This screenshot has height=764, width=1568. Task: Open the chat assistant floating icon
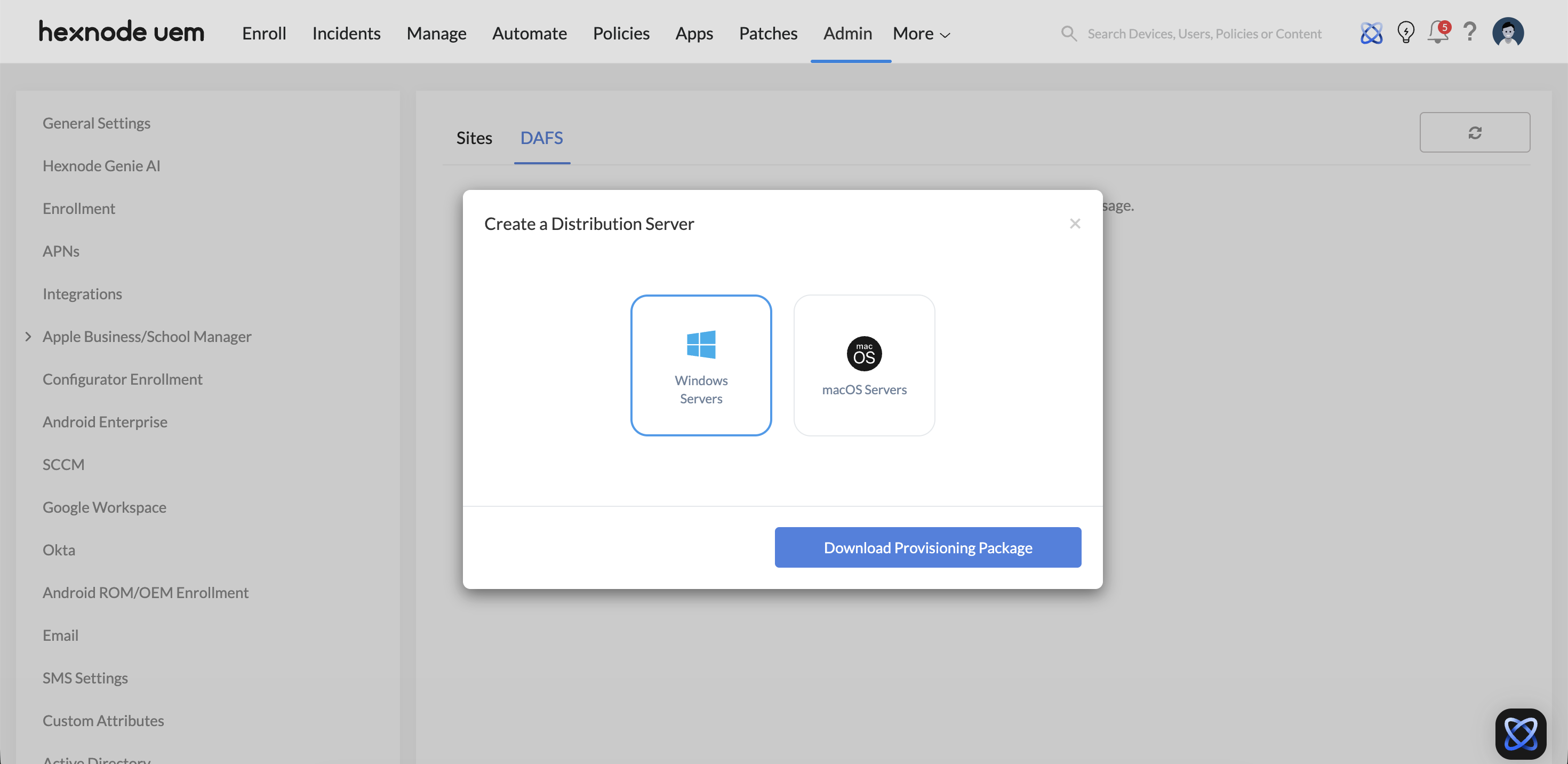pos(1520,733)
